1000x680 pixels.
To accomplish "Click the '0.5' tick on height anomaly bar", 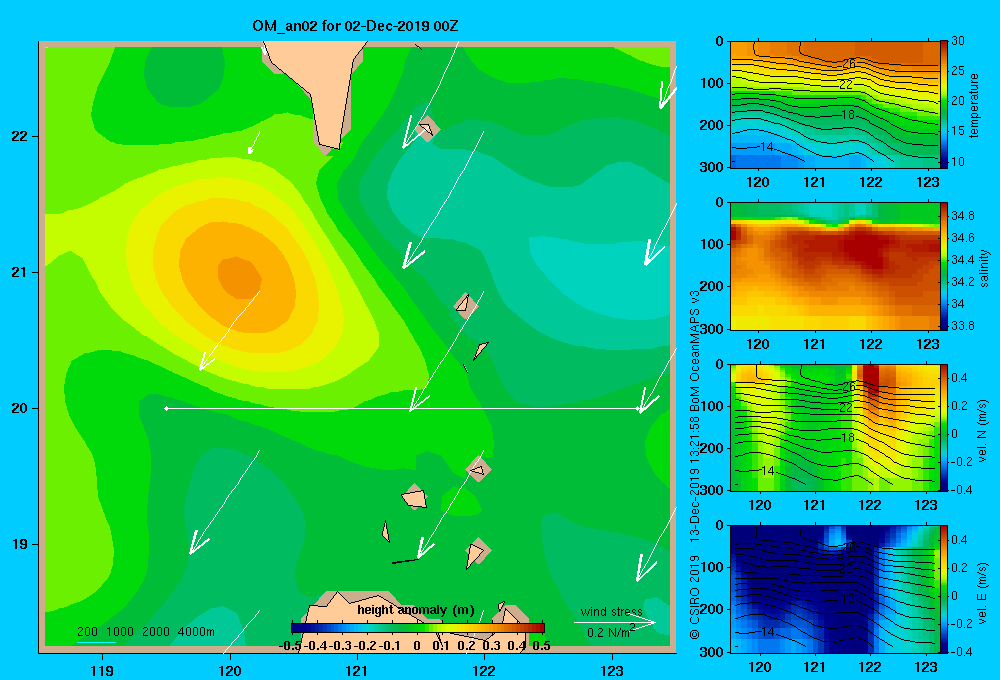I will (541, 646).
